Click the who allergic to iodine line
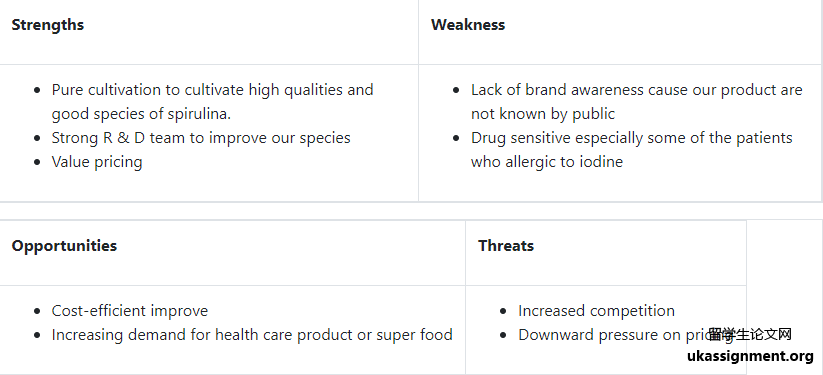The height and width of the screenshot is (375, 823). point(547,162)
